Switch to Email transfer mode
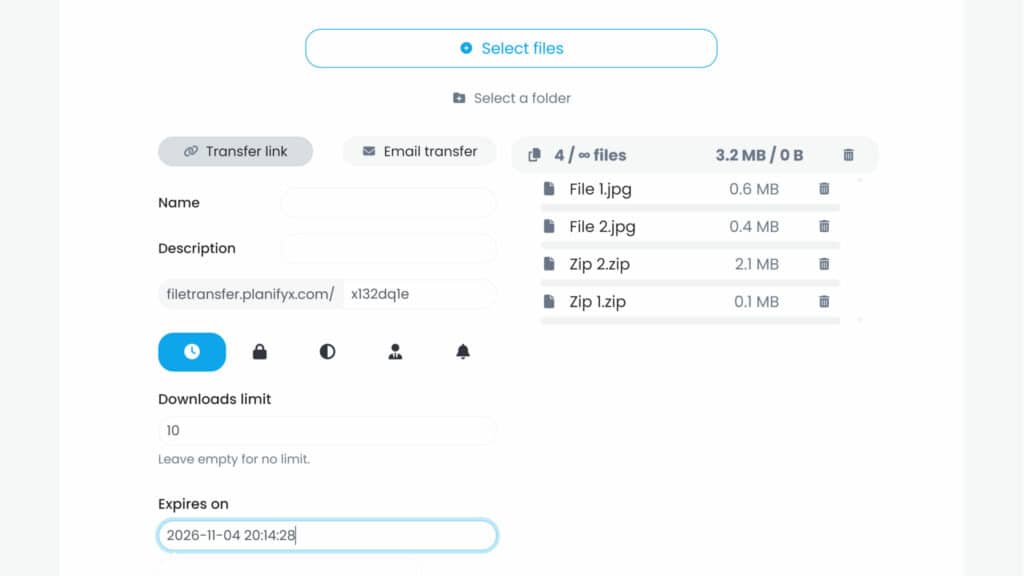Screen dimensions: 1024x576 coord(419,152)
